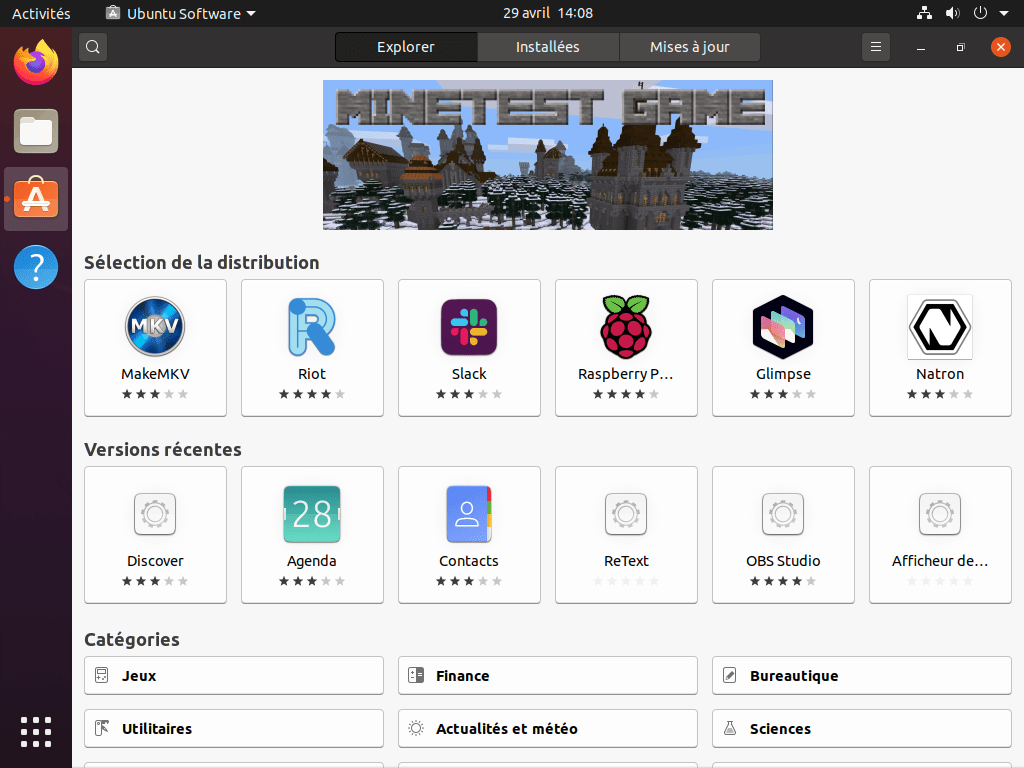
Task: Open the search button in the header bar
Action: pyautogui.click(x=93, y=47)
